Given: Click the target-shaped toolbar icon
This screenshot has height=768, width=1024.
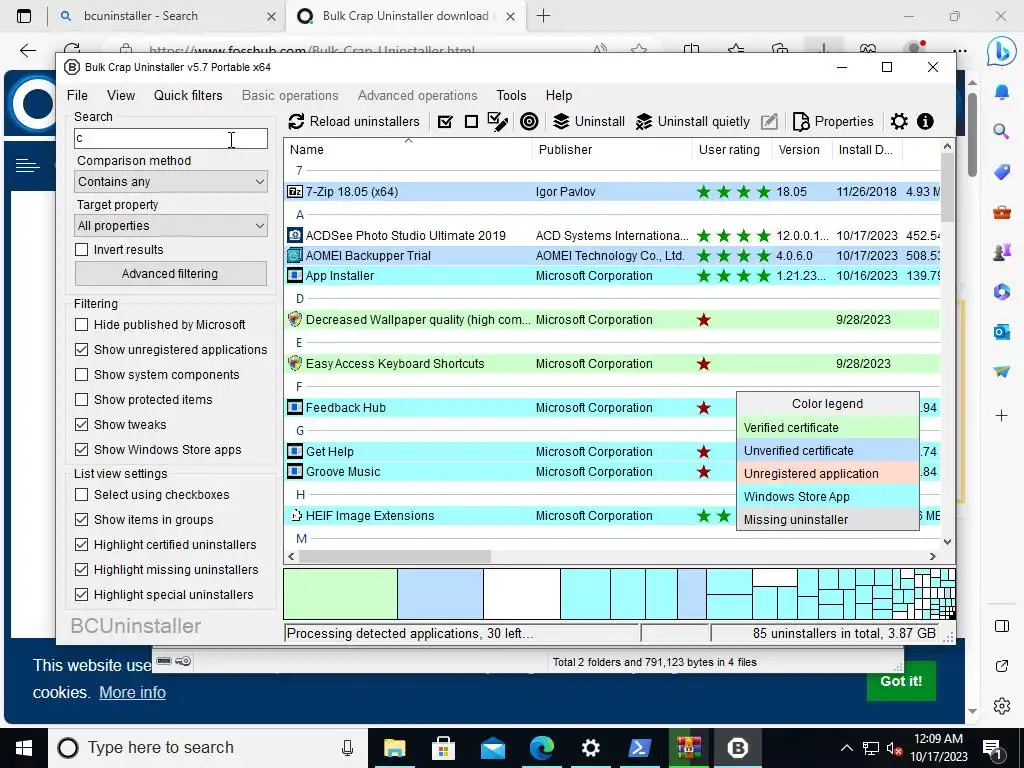Looking at the screenshot, I should point(530,121).
